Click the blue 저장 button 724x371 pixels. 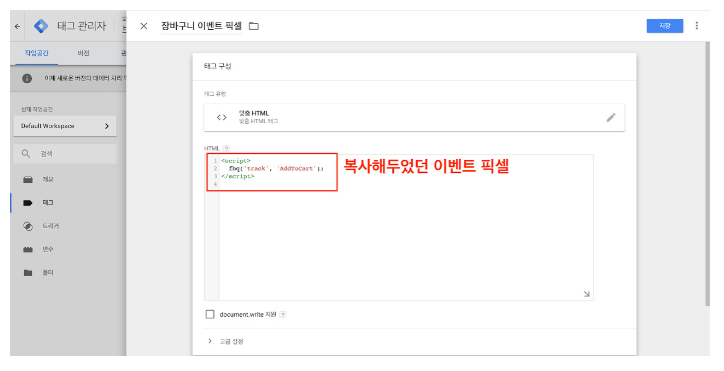point(664,26)
